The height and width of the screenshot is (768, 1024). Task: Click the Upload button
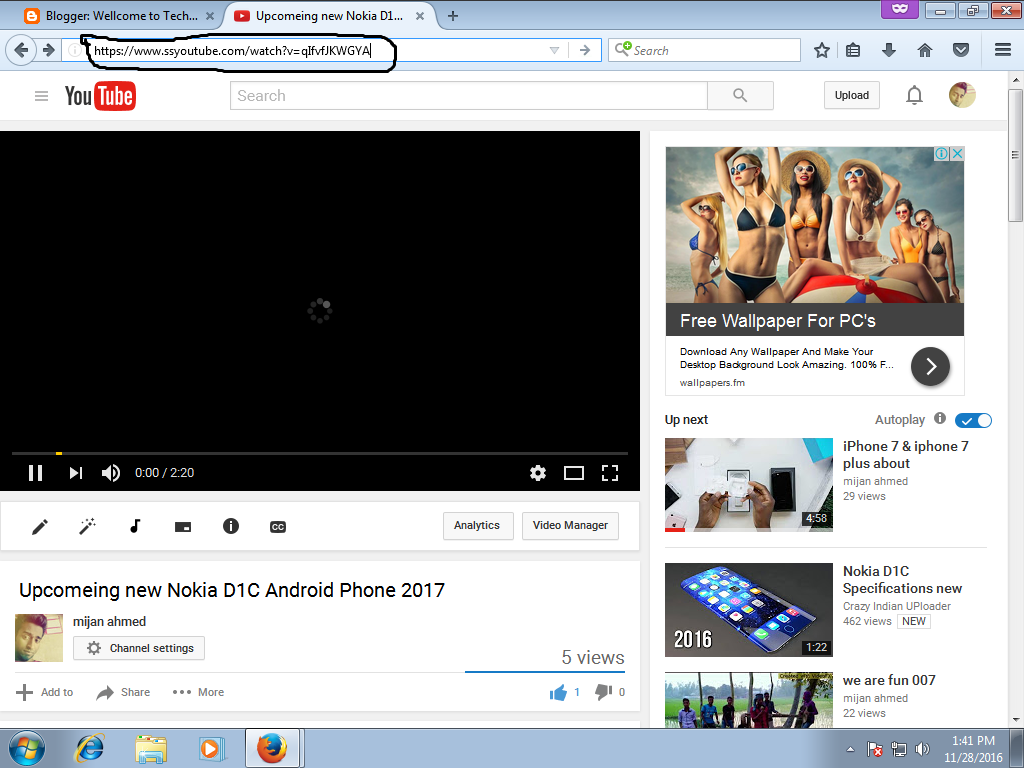click(852, 95)
